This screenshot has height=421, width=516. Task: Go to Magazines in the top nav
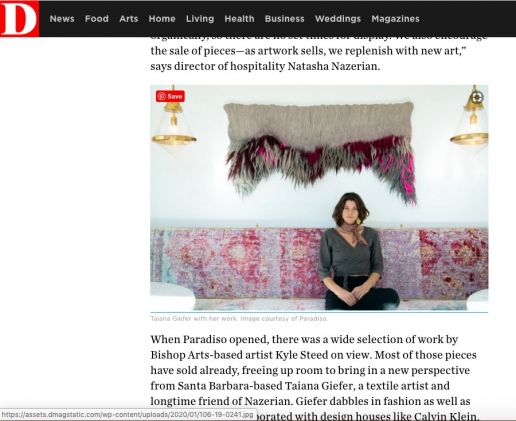tap(396, 19)
